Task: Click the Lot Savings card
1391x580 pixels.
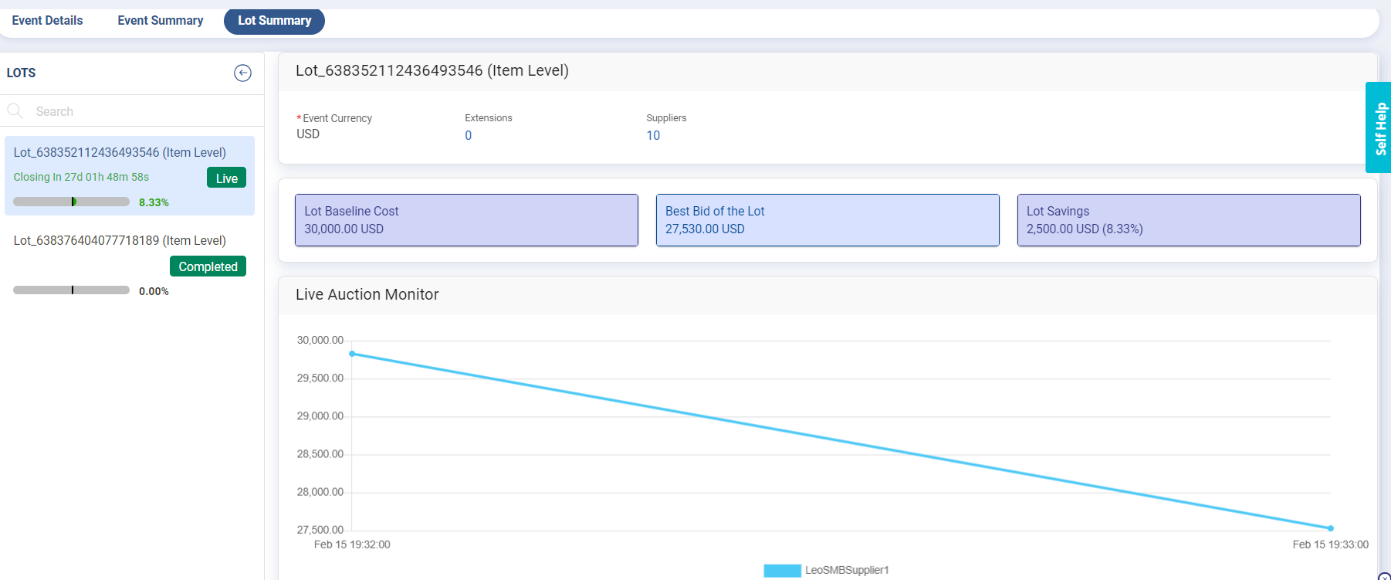Action: click(1188, 220)
